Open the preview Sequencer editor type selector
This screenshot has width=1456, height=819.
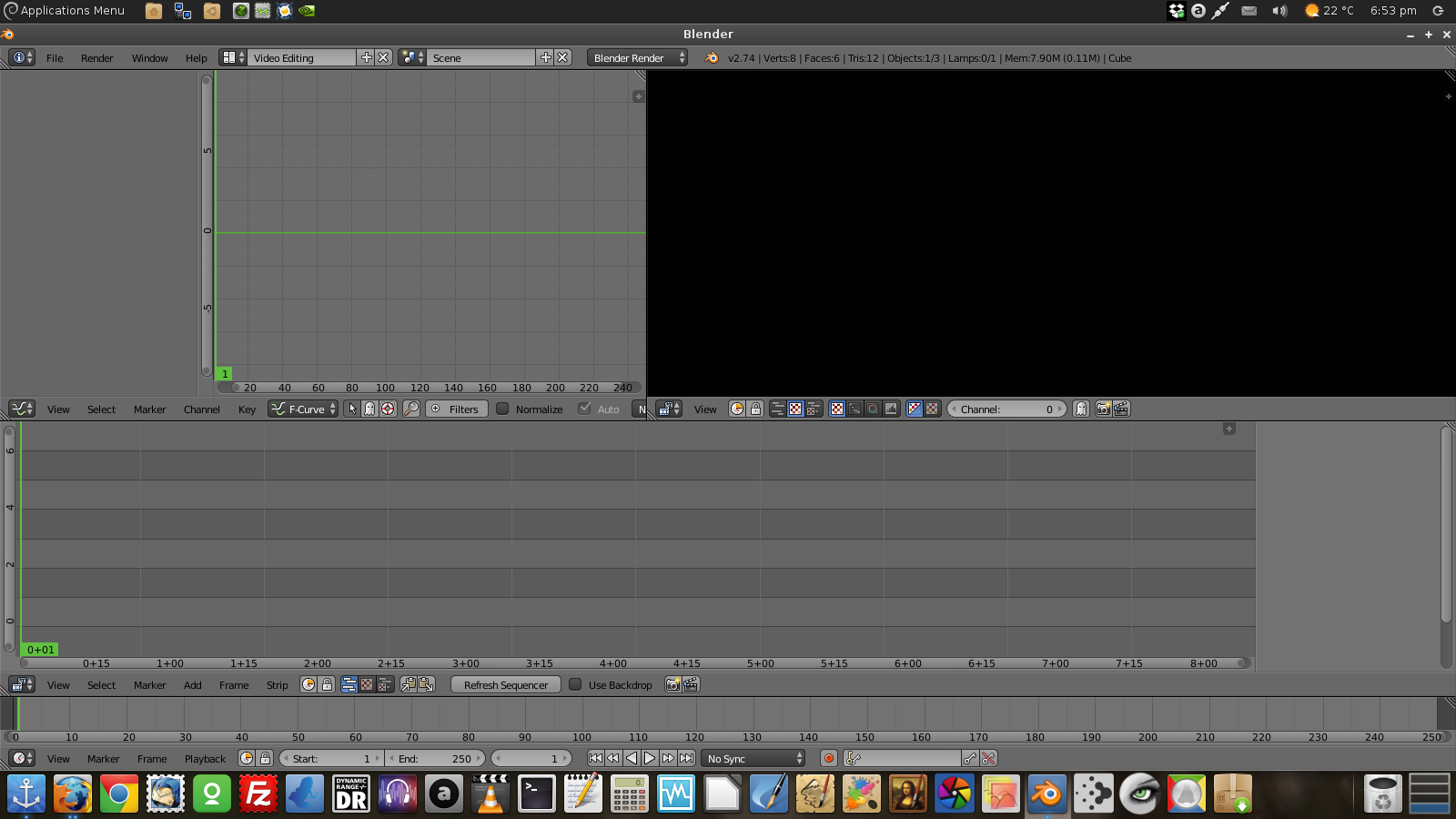click(669, 409)
